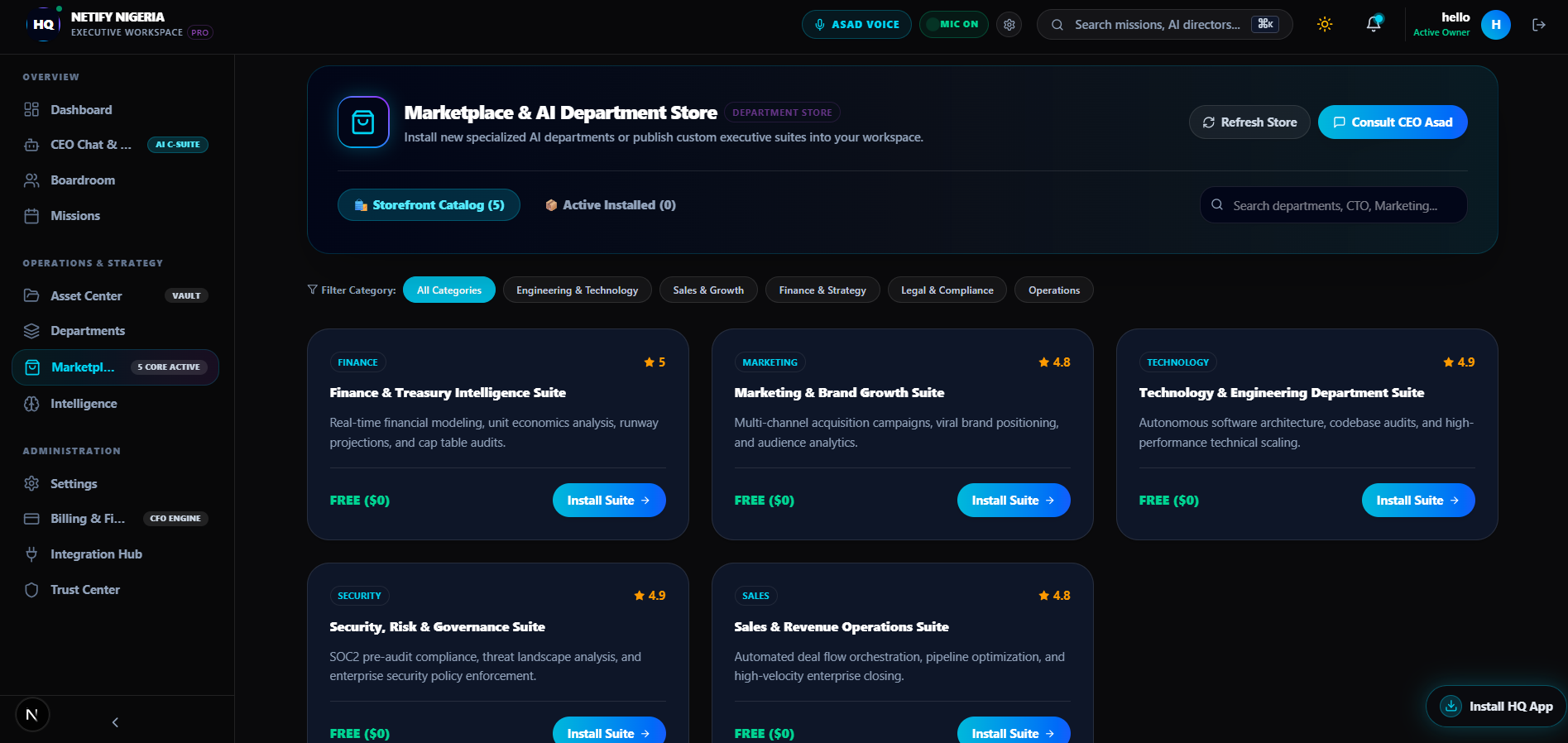Toggle light mode with sun icon
This screenshot has width=1568, height=743.
pyautogui.click(x=1325, y=24)
